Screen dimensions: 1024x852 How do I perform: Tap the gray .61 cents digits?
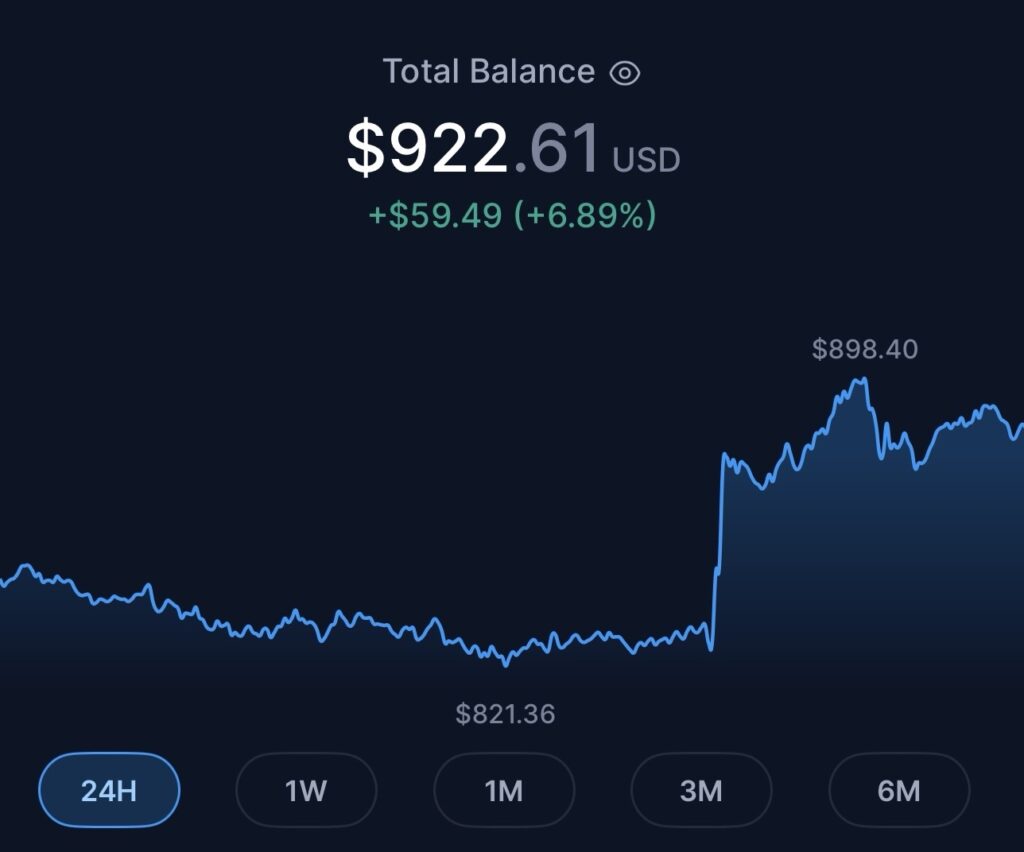pos(558,148)
